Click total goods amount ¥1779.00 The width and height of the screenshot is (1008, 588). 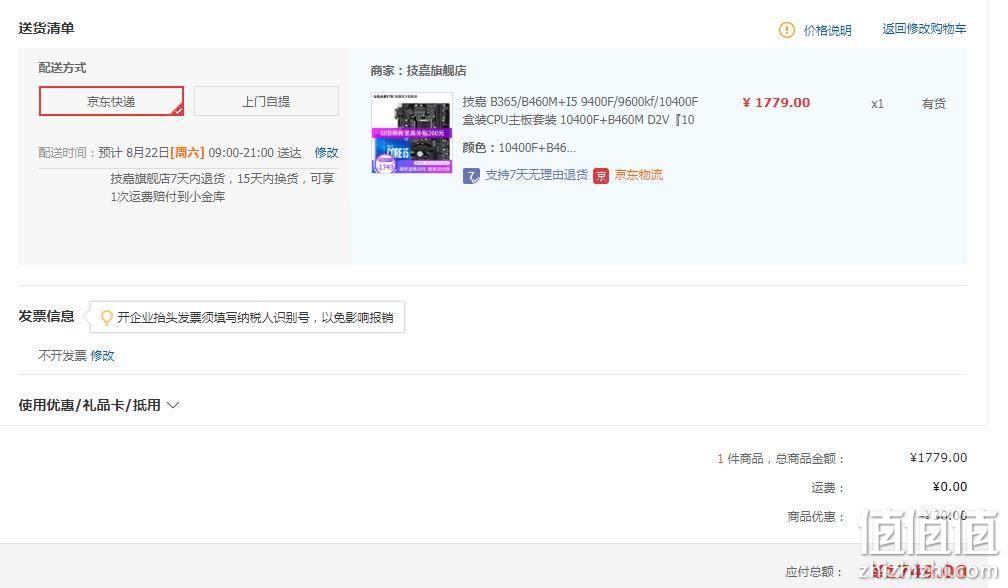(939, 458)
